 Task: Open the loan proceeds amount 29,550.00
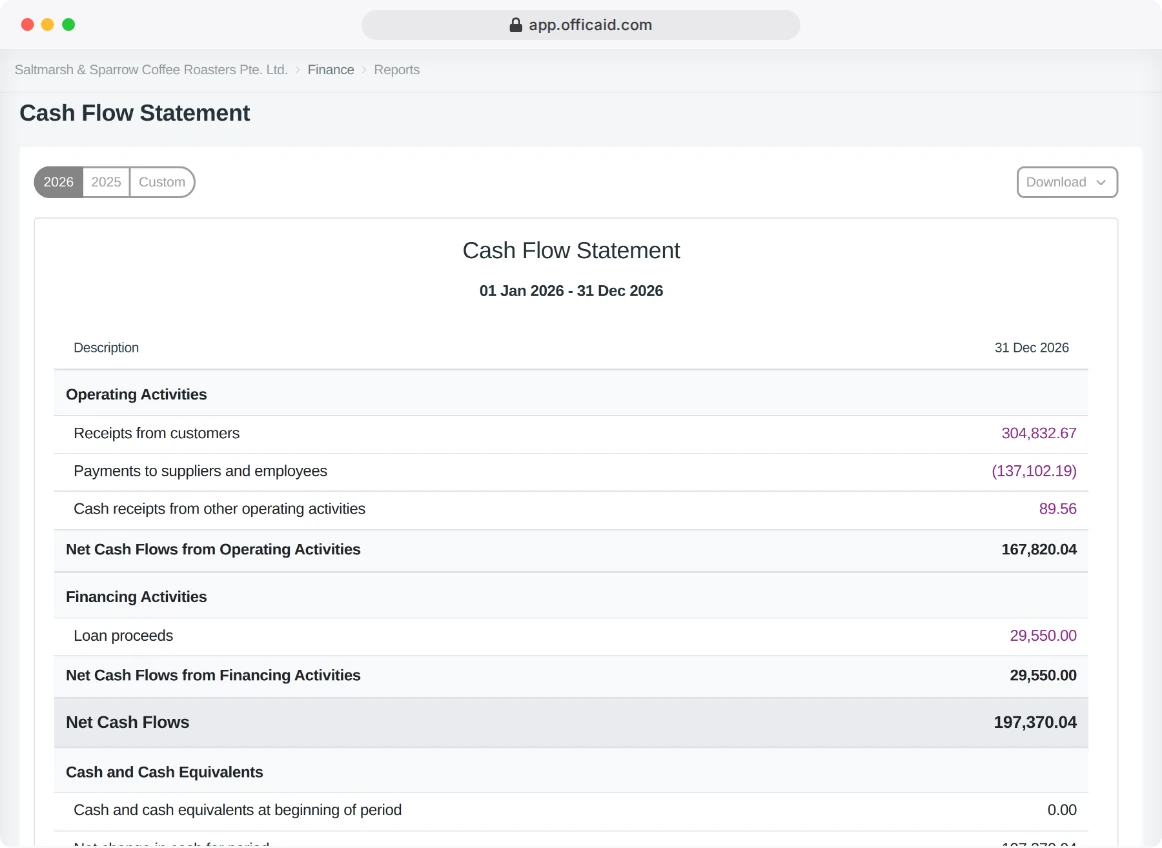point(1043,636)
